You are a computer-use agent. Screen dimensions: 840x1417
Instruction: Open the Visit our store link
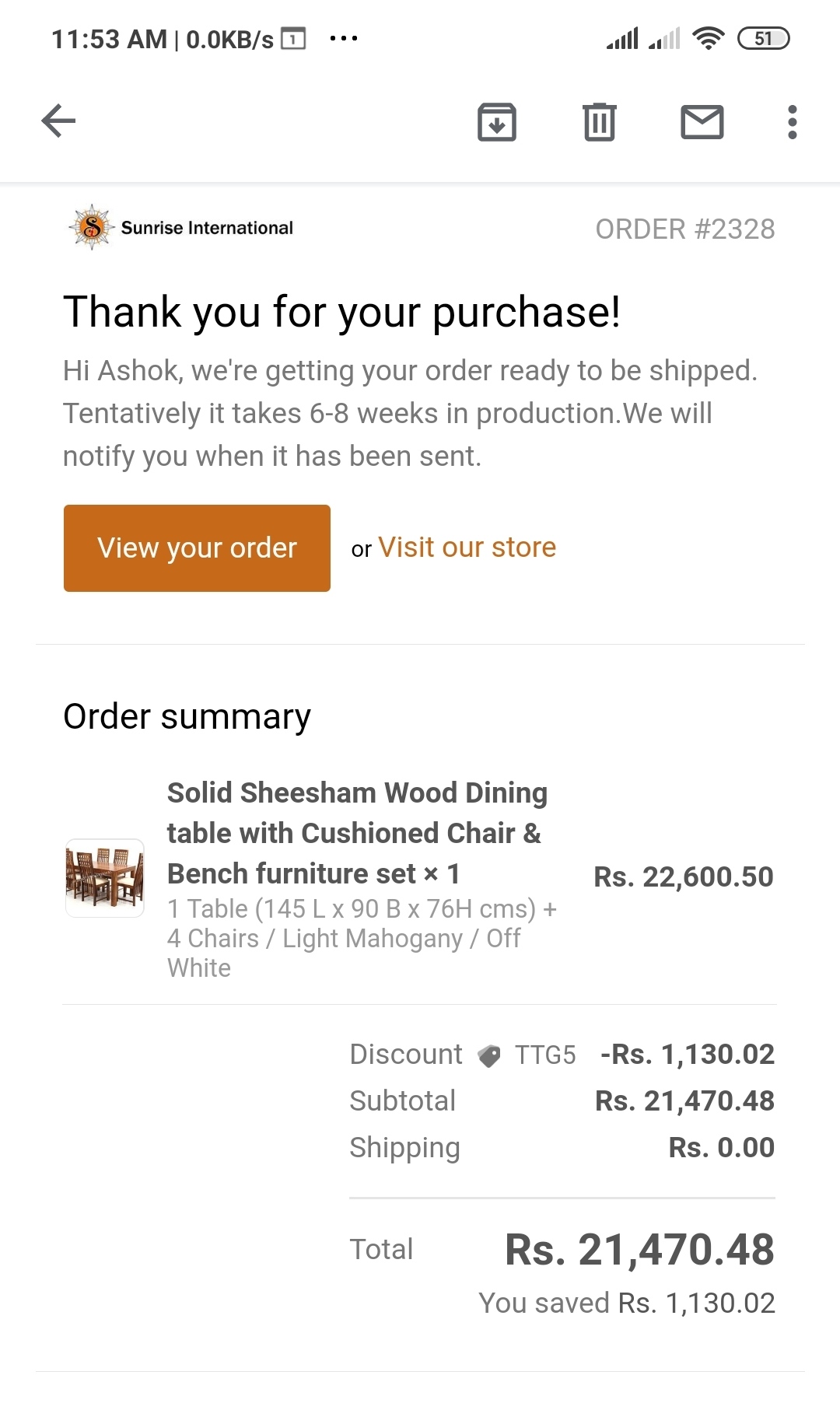click(467, 548)
